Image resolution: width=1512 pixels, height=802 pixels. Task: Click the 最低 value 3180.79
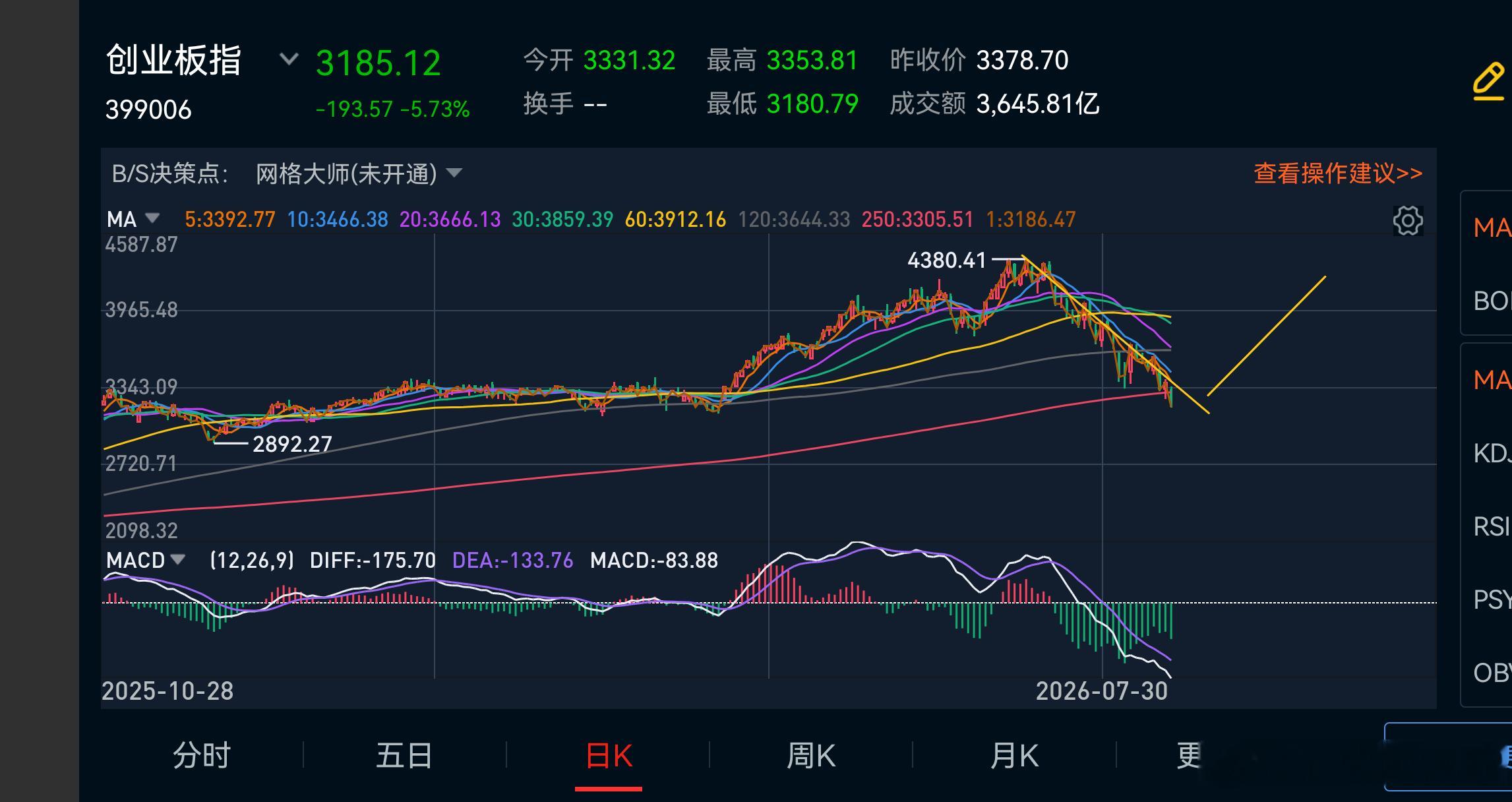(x=812, y=104)
